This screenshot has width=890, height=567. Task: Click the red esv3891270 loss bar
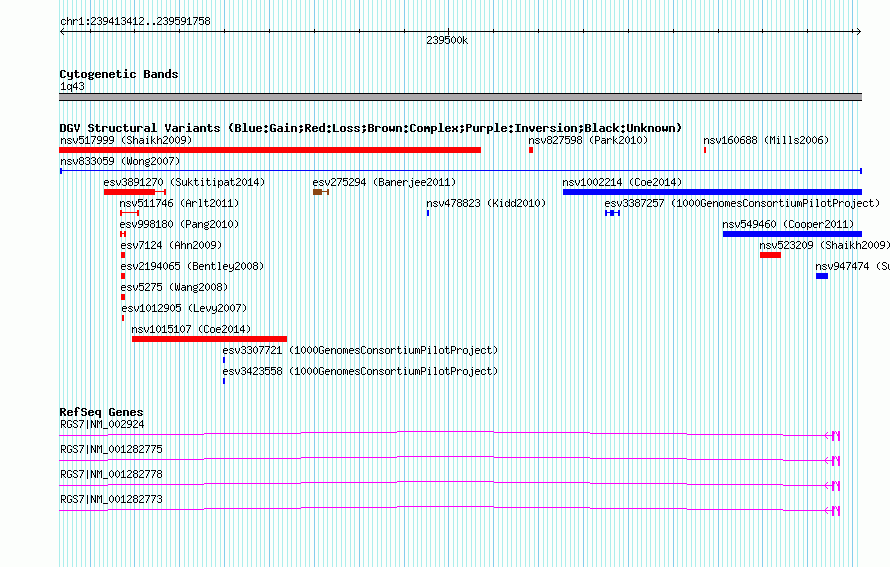point(135,192)
